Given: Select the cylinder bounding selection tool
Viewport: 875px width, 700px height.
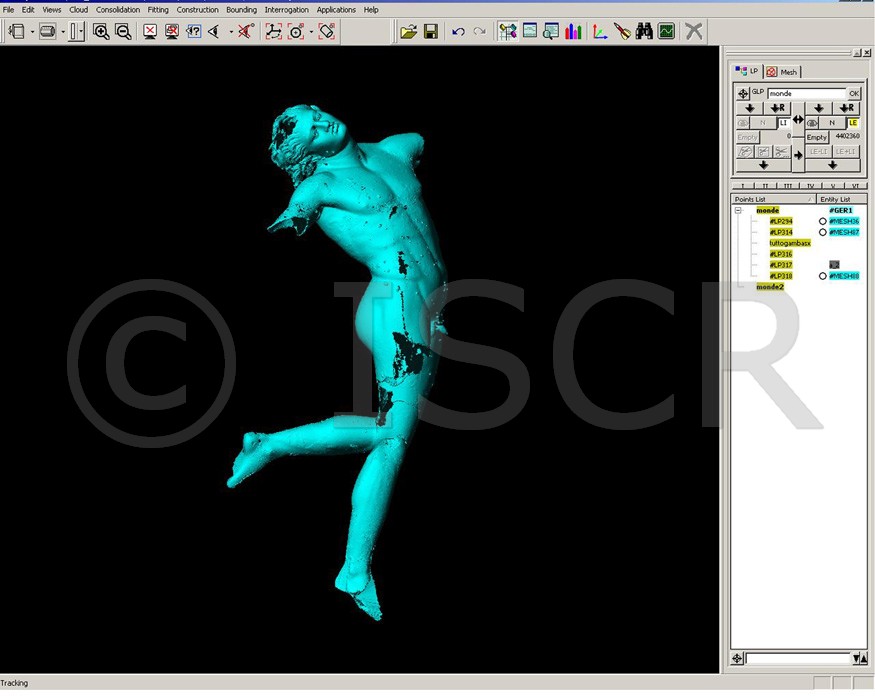Looking at the screenshot, I should (327, 31).
